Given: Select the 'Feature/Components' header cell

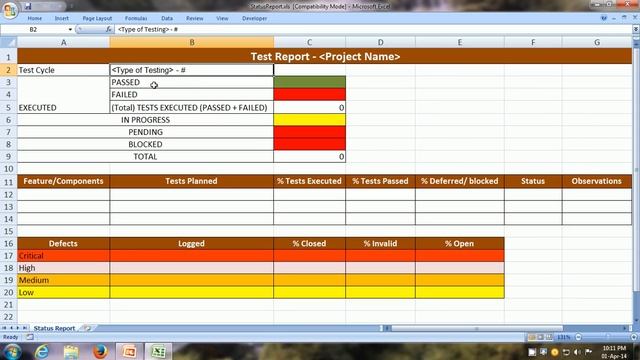Looking at the screenshot, I should 63,181.
